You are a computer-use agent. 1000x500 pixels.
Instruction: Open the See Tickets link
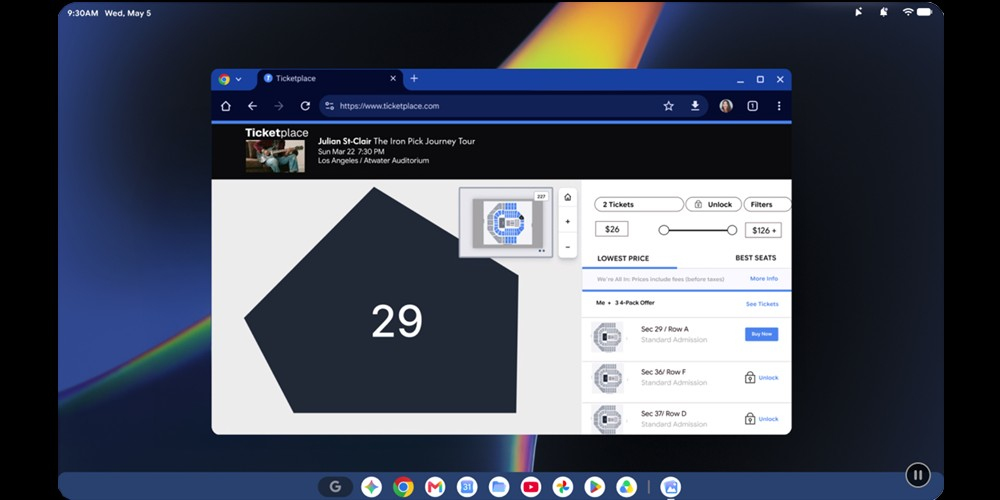pyautogui.click(x=762, y=304)
